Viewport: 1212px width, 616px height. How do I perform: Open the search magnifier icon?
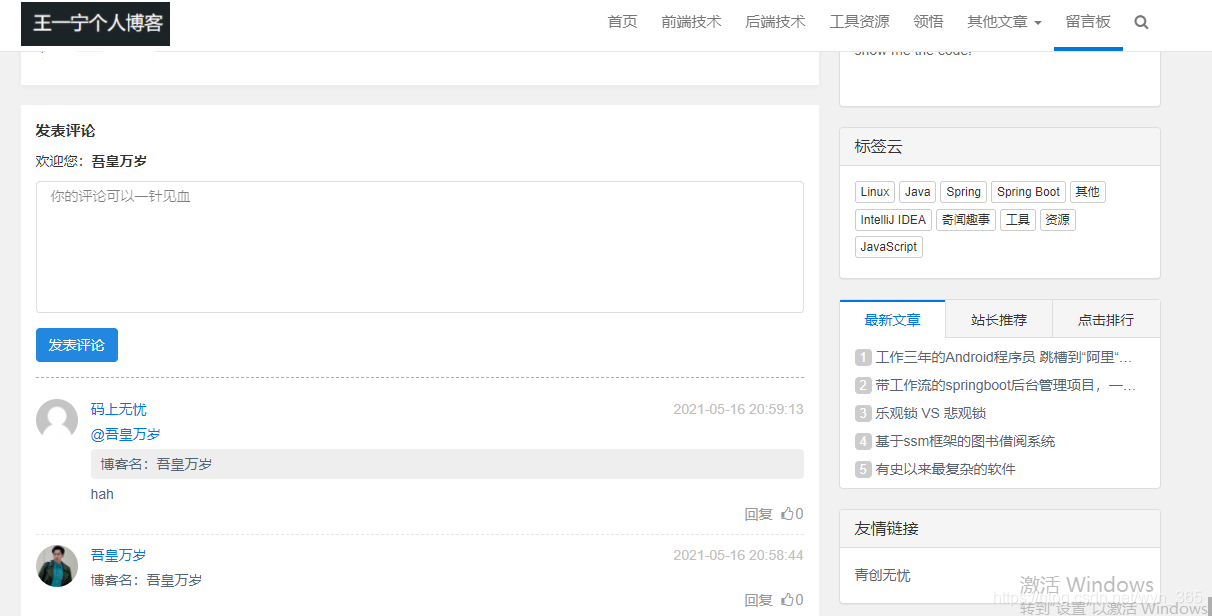click(x=1141, y=21)
